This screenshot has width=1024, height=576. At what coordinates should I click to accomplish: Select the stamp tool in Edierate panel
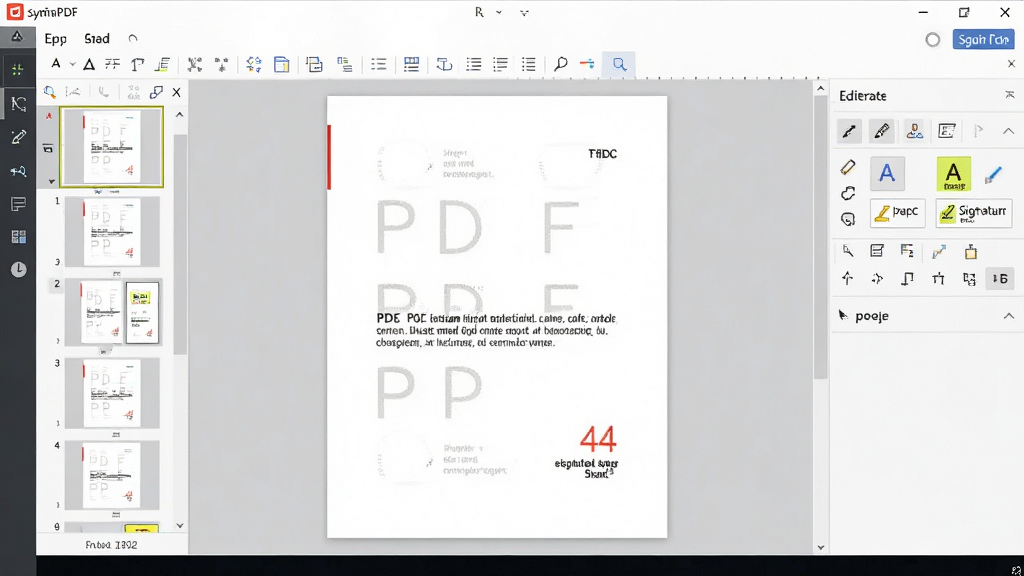click(x=914, y=131)
